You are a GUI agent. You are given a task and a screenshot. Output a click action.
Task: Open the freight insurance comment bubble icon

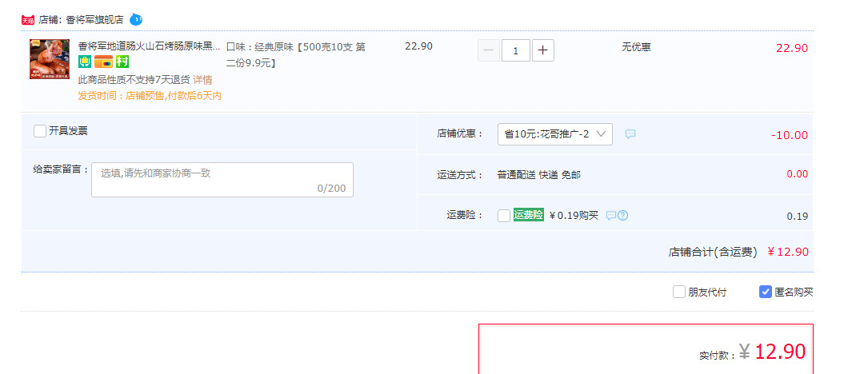(x=611, y=216)
